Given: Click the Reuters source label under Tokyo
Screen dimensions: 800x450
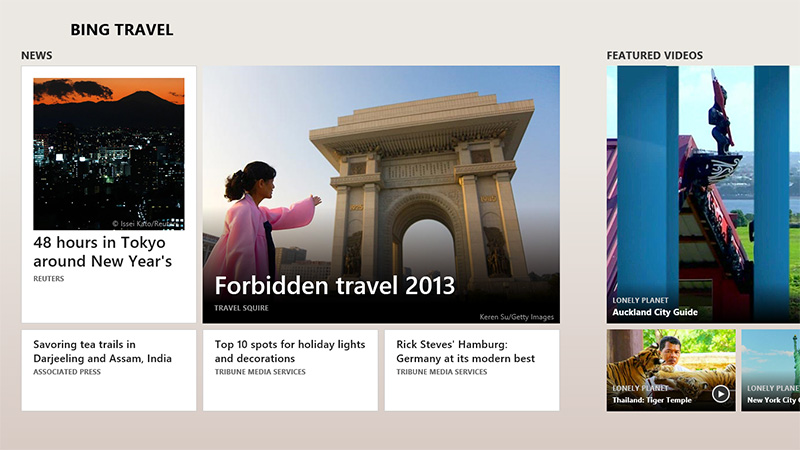Looking at the screenshot, I should click(48, 279).
